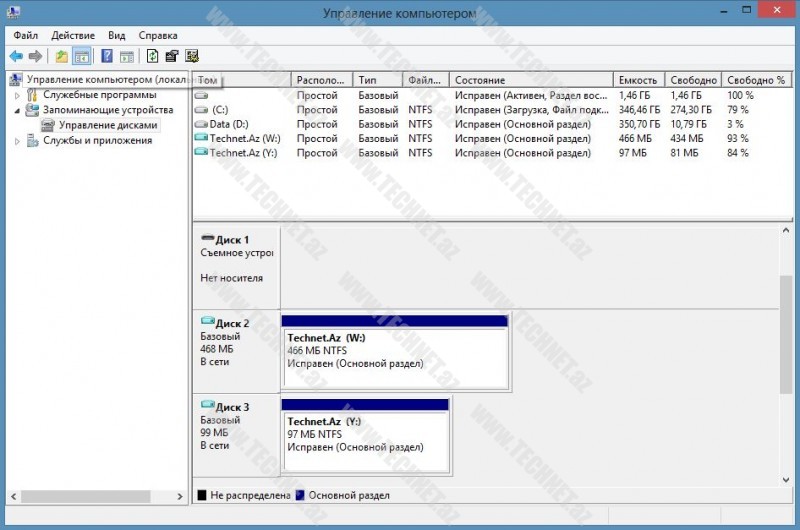
Task: Select Запоминающие устройства in the tree
Action: (108, 110)
